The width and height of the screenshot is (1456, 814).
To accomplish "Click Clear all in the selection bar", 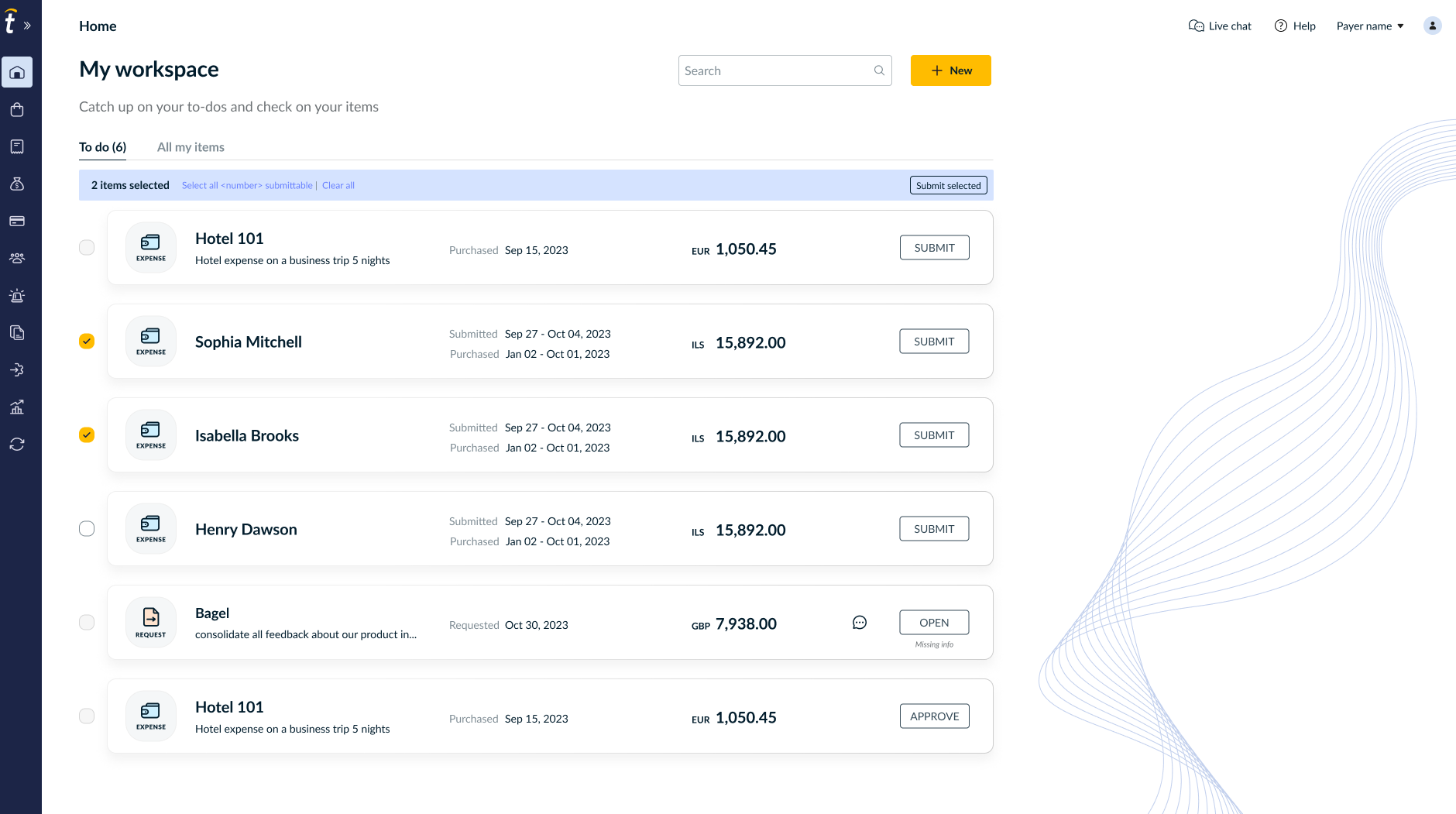I will pyautogui.click(x=338, y=185).
